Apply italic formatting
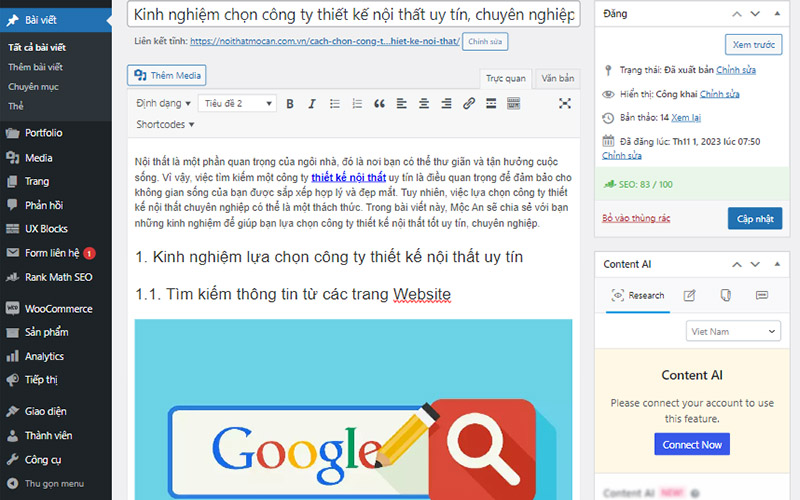The image size is (800, 500). click(312, 104)
